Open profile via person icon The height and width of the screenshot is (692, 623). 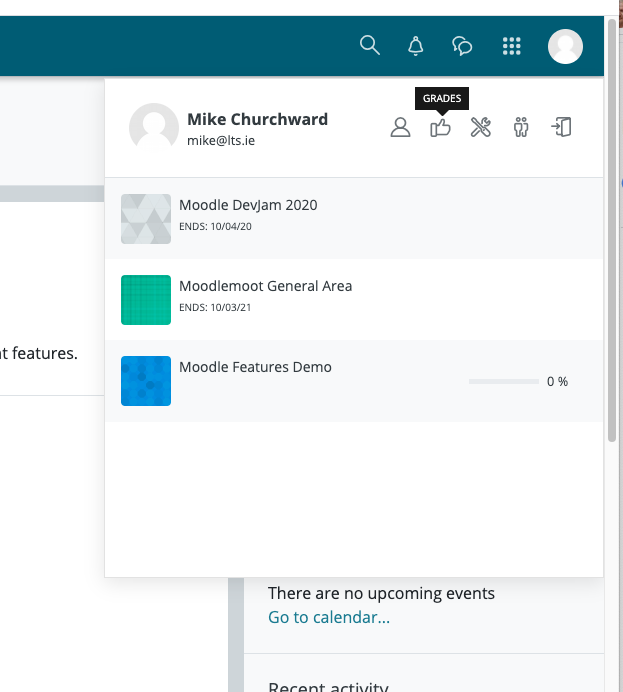coord(400,128)
